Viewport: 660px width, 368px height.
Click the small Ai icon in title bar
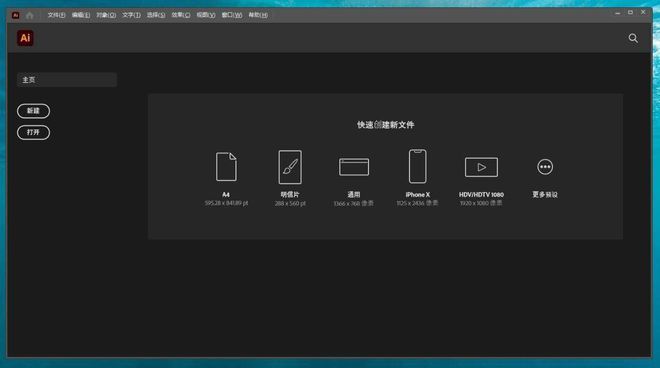[x=16, y=15]
